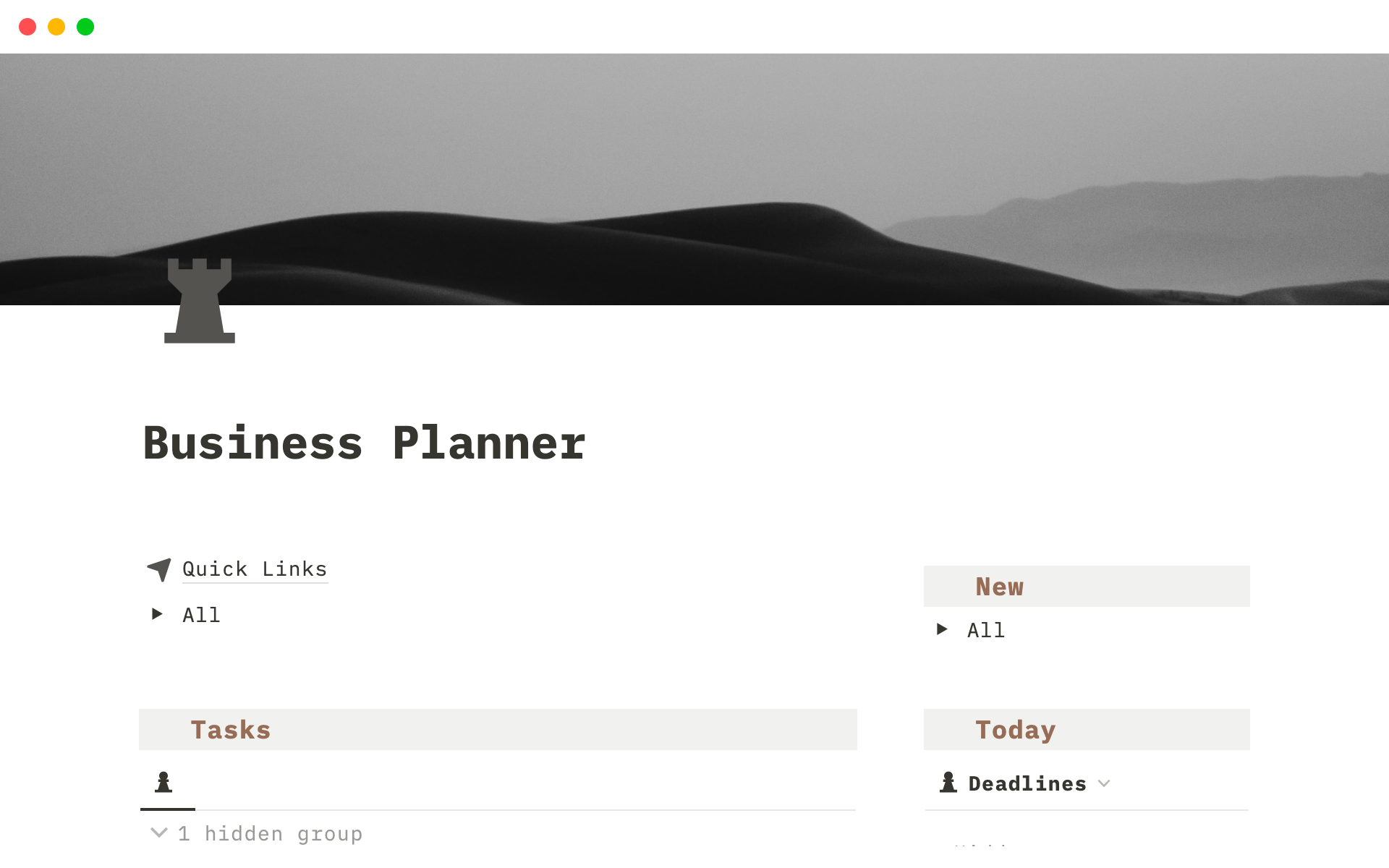Click the All text under Quick Links

tap(201, 615)
